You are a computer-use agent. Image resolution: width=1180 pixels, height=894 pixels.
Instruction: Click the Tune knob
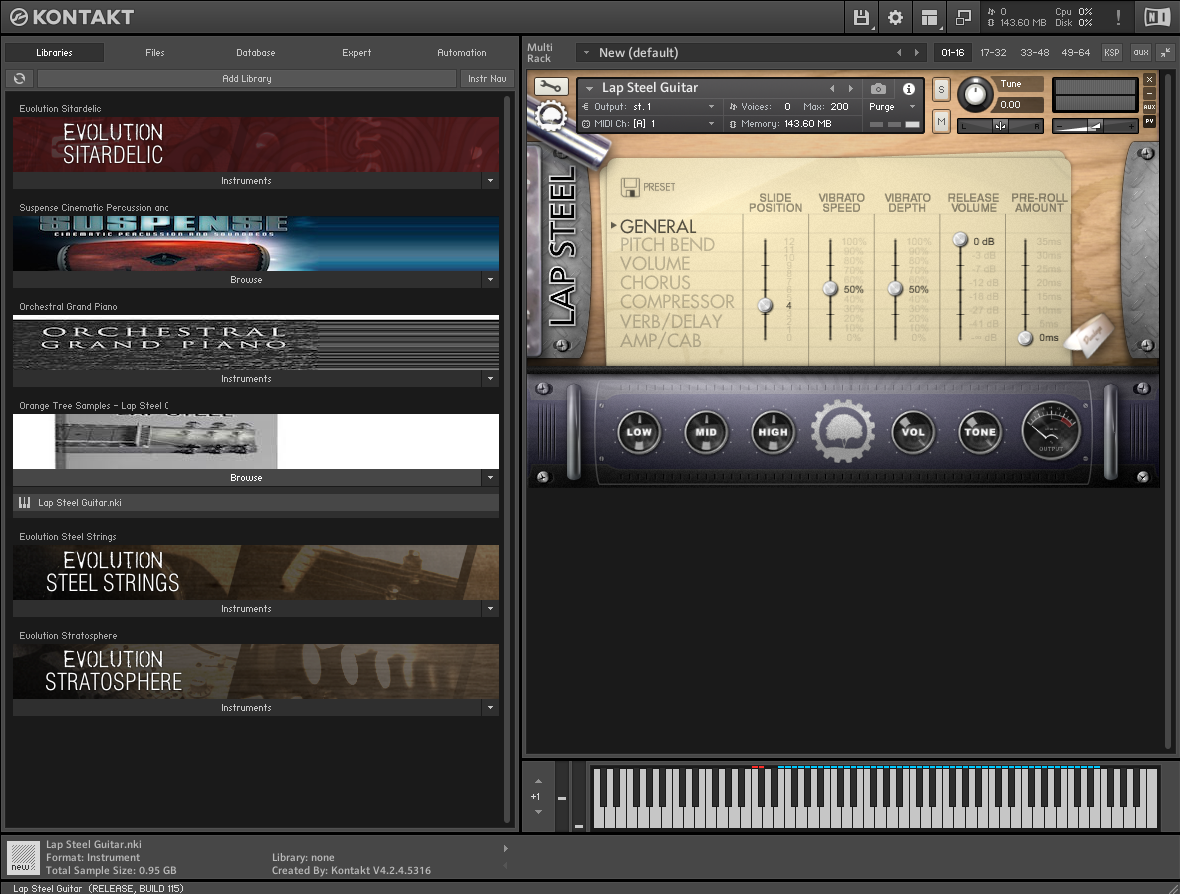click(975, 94)
